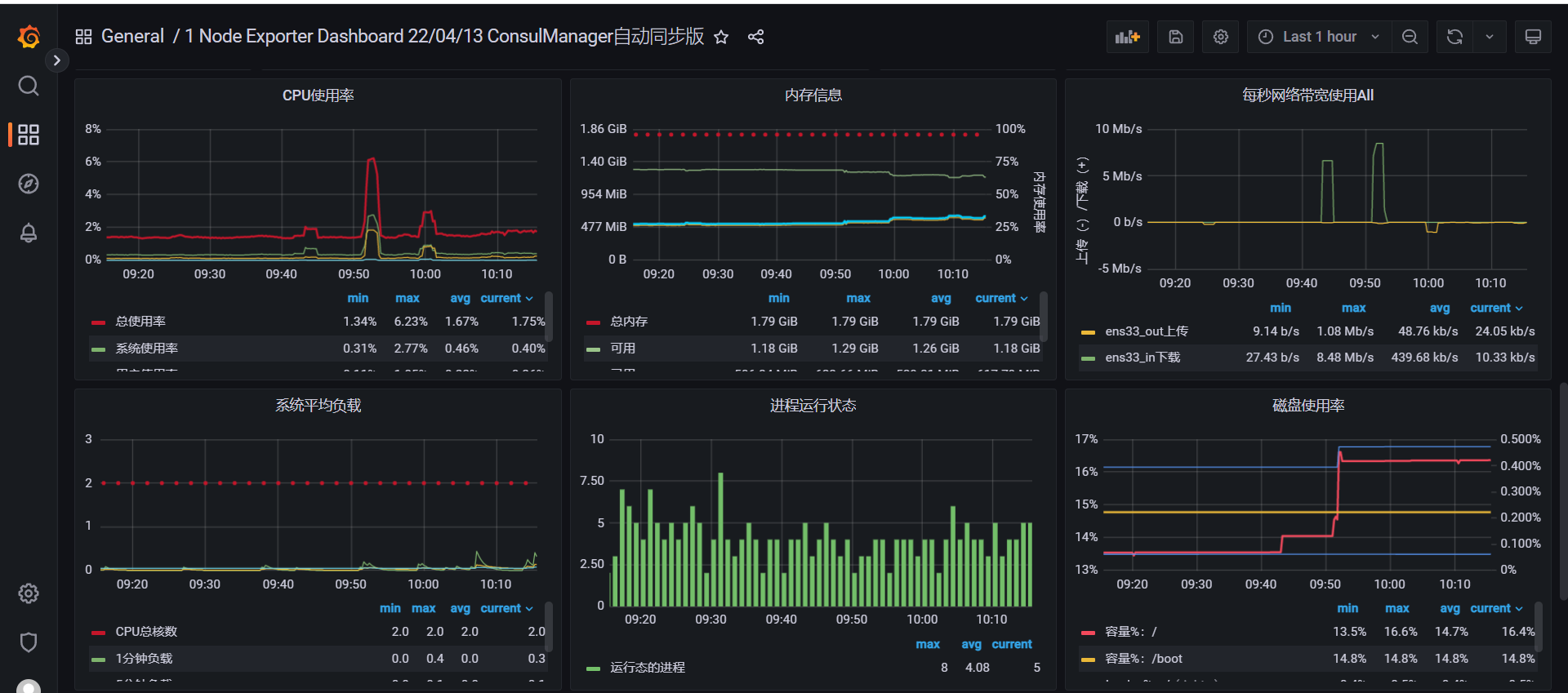This screenshot has height=693, width=1568.
Task: Toggle the 1分钟负载 series
Action: coord(144,659)
